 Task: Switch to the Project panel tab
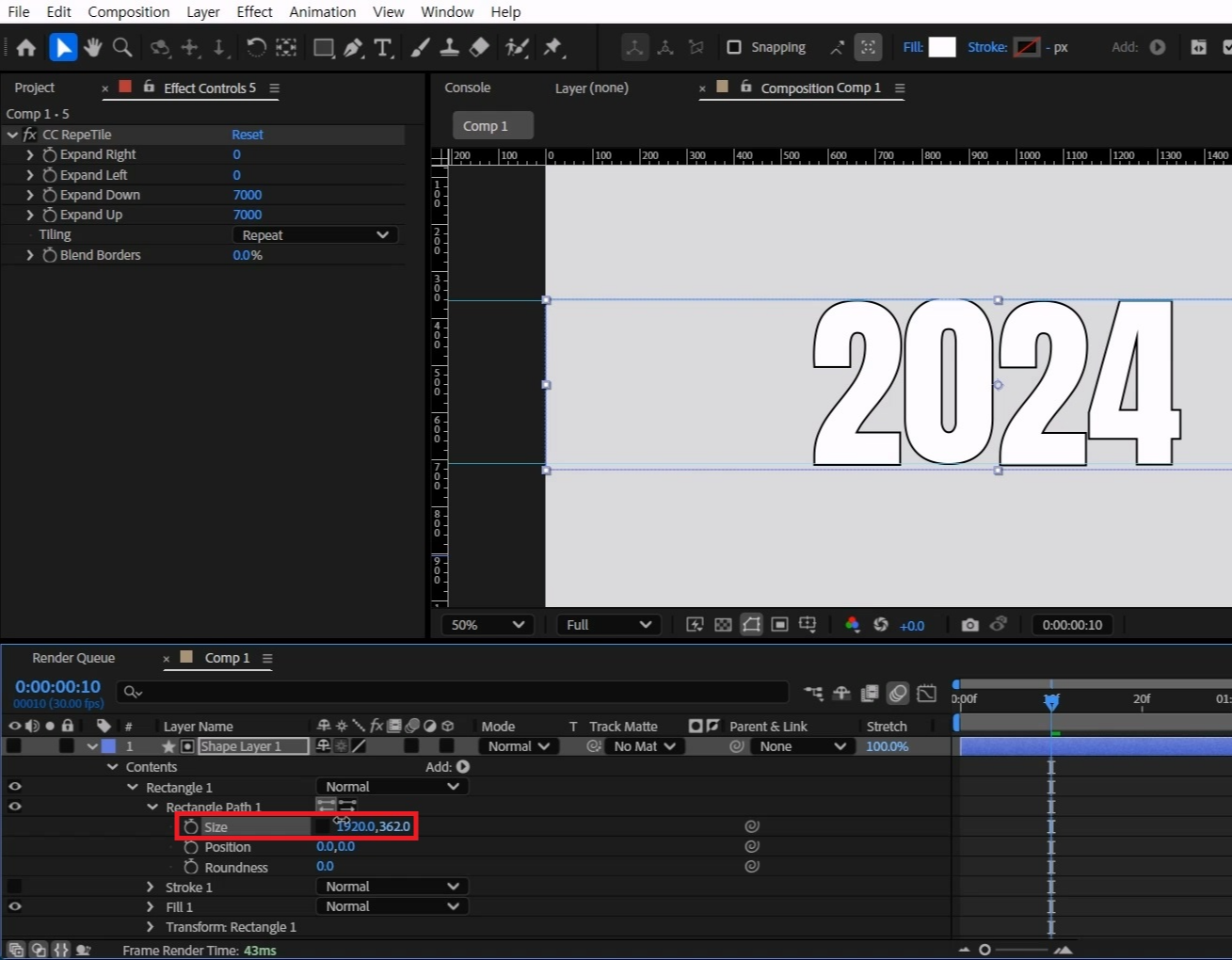[35, 88]
